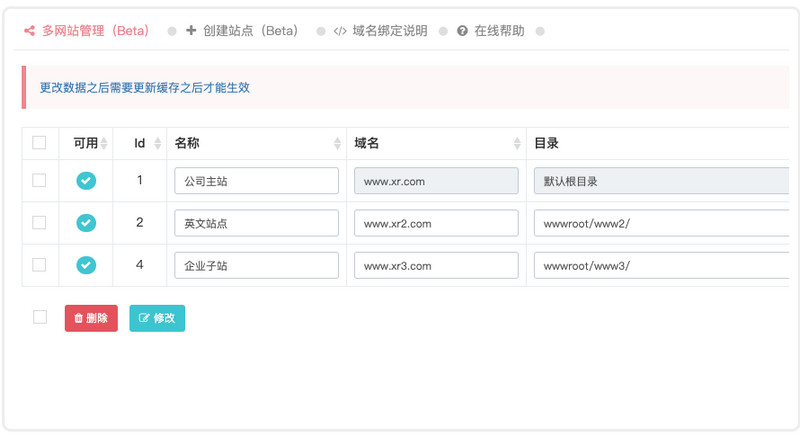Toggle the enabled check icon for 英文站点
Image resolution: width=800 pixels, height=437 pixels.
click(86, 223)
